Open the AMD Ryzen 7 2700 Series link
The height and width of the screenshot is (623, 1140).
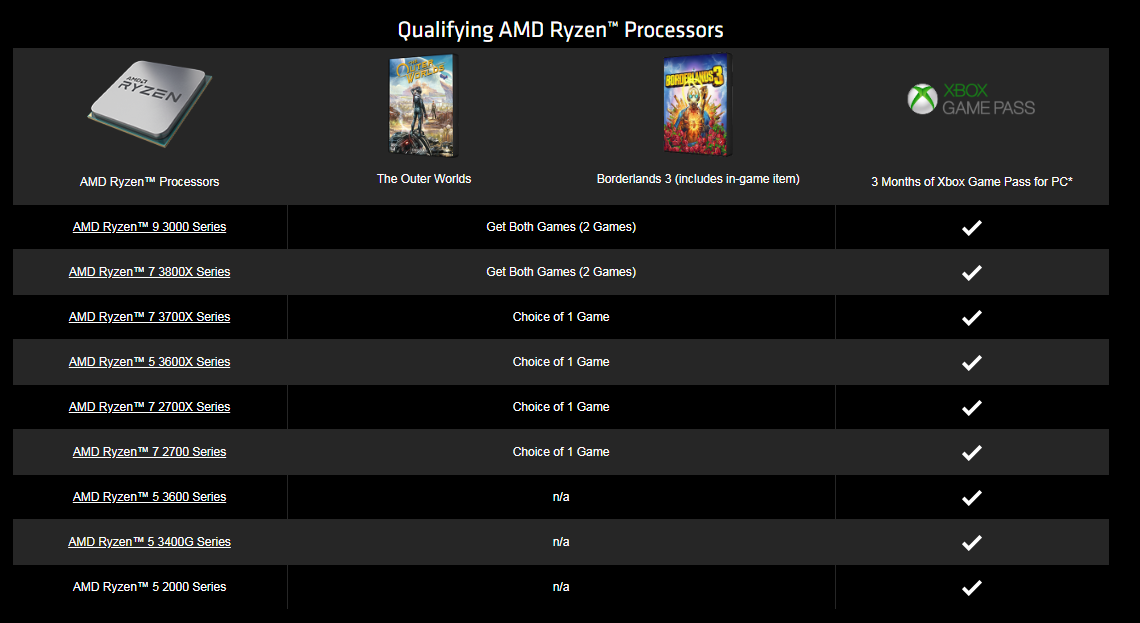click(x=149, y=452)
